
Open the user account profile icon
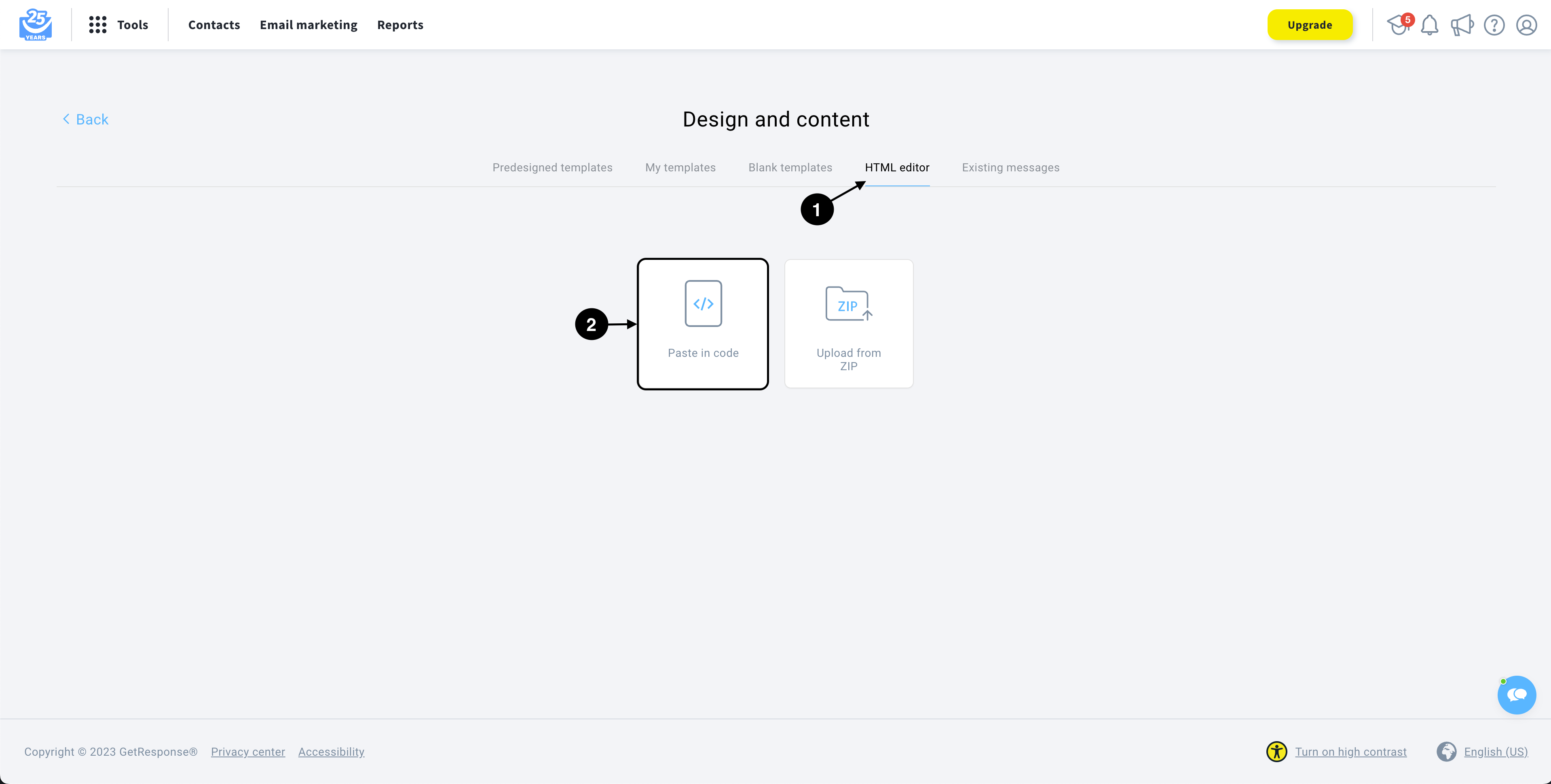click(x=1526, y=25)
